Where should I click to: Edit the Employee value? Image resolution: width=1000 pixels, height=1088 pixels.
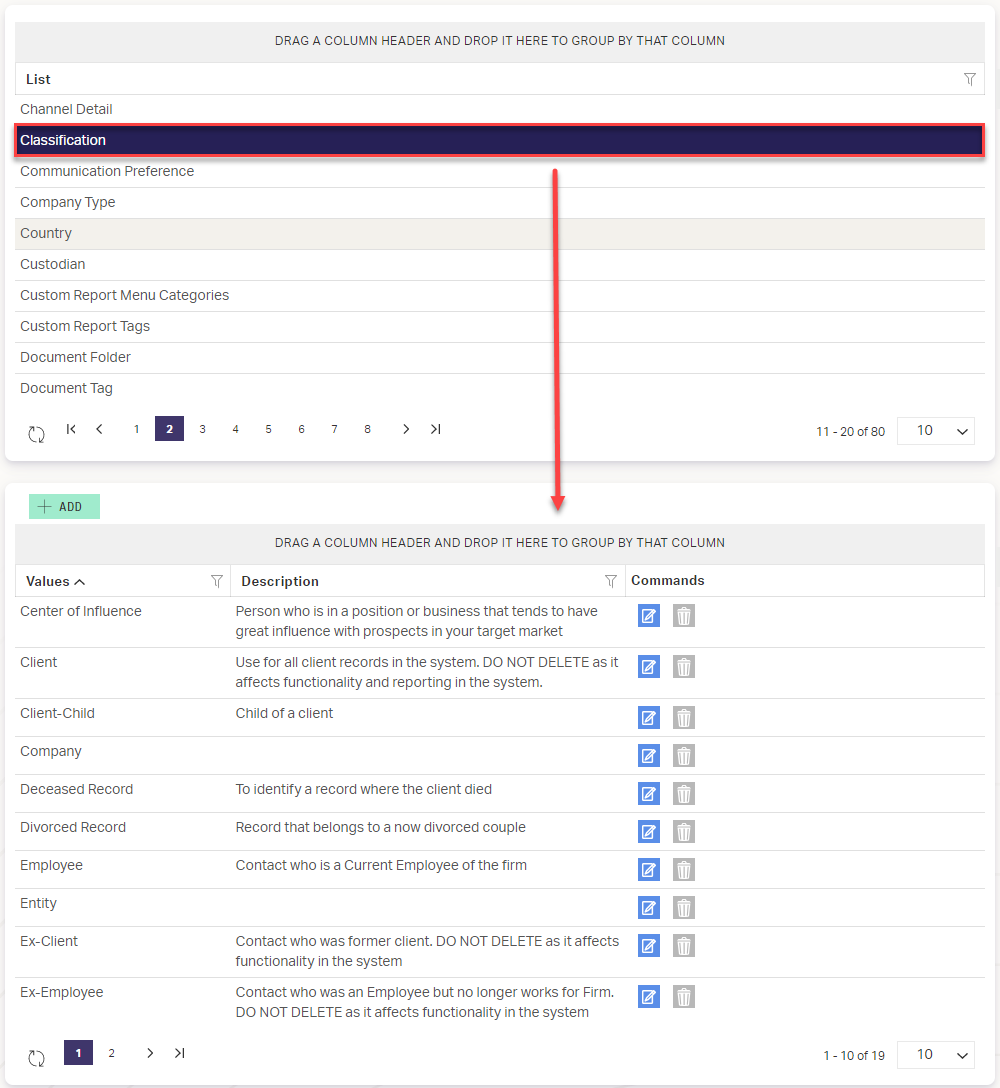click(x=649, y=870)
